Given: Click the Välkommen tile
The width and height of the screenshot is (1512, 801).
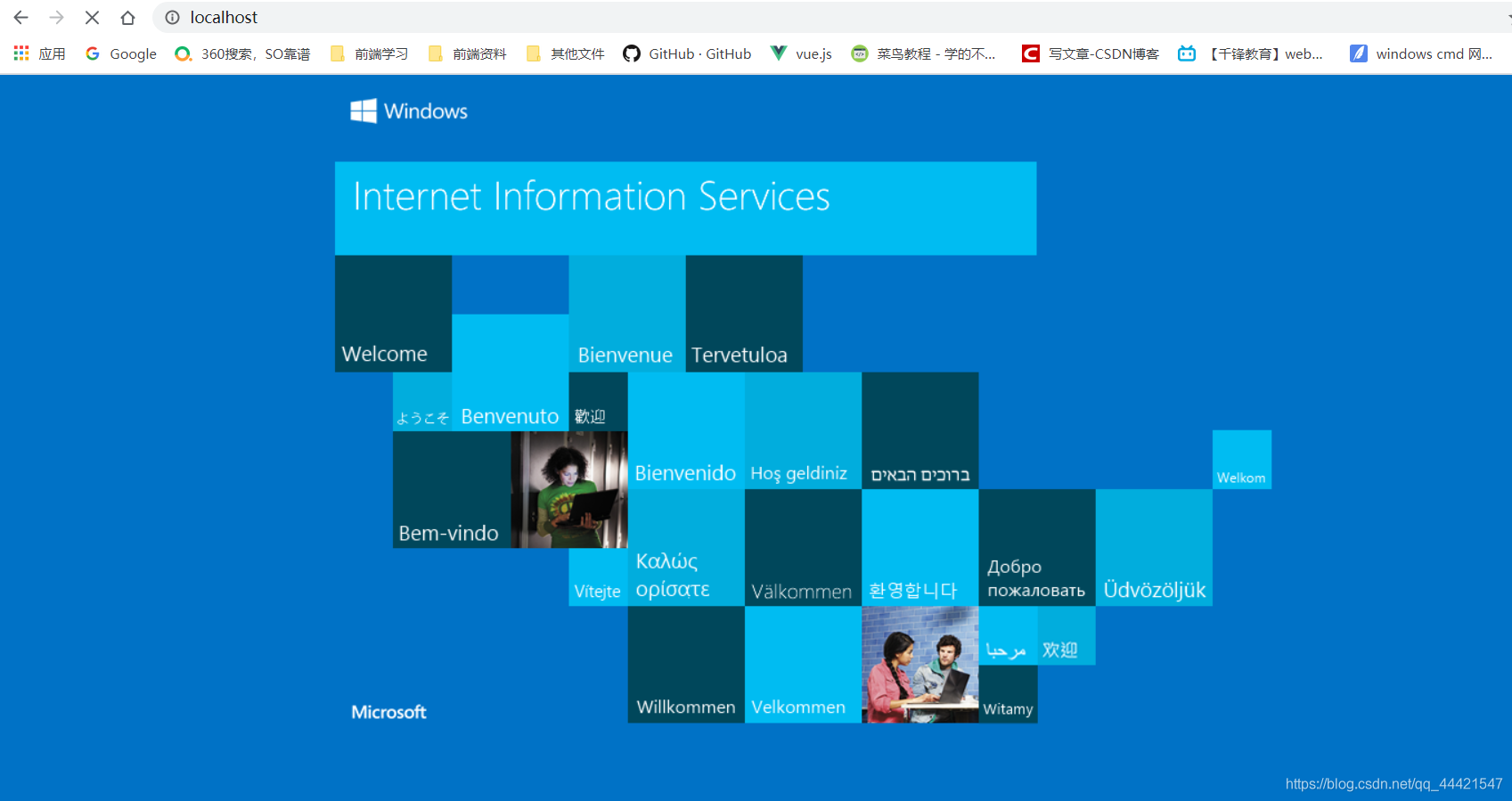Looking at the screenshot, I should (803, 547).
